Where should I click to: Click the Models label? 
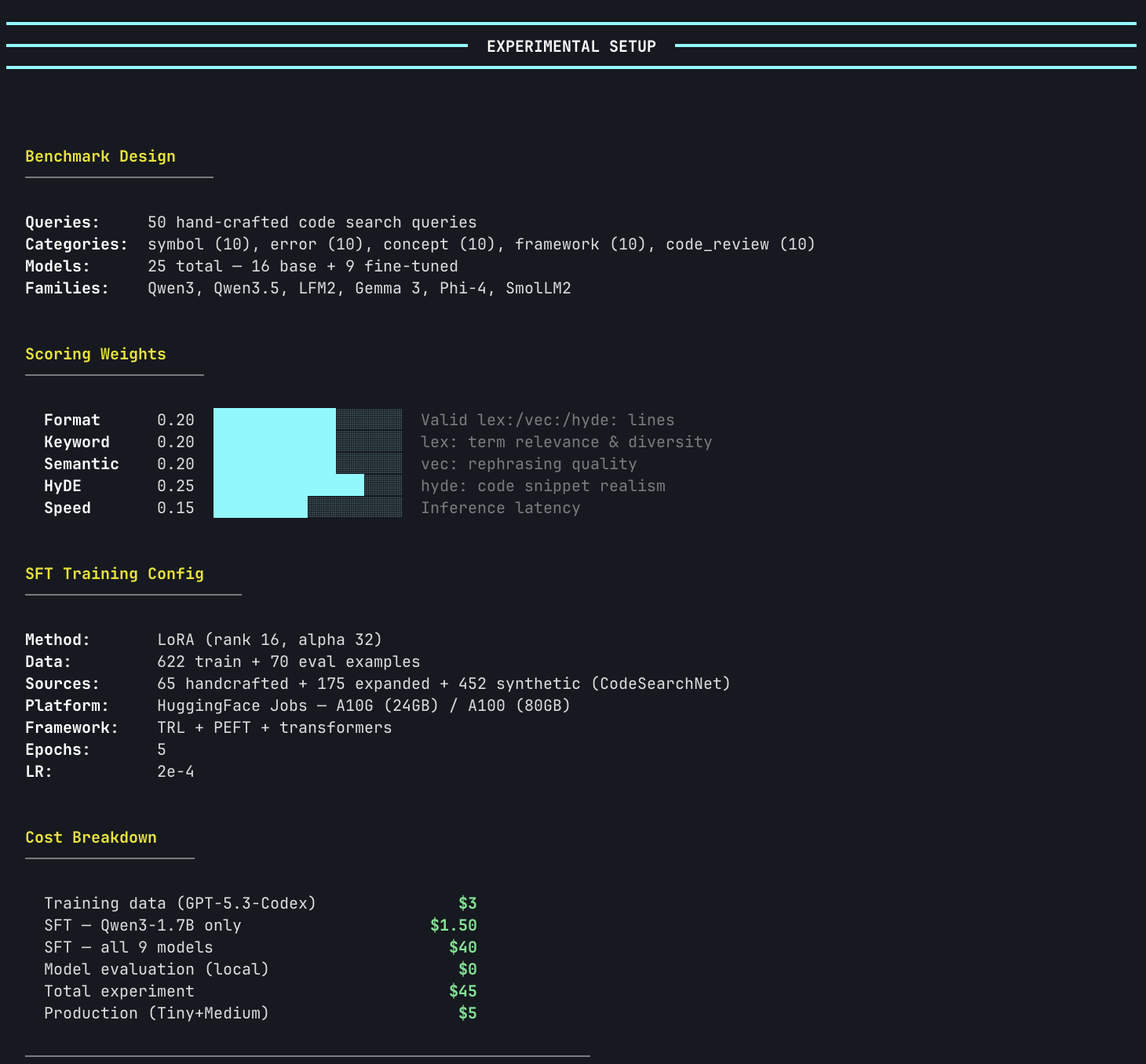click(x=58, y=266)
